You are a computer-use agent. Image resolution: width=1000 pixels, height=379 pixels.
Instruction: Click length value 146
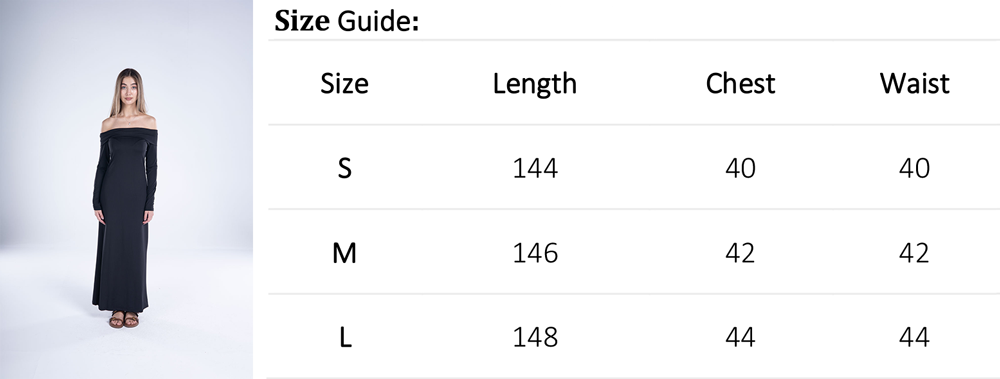(x=535, y=253)
